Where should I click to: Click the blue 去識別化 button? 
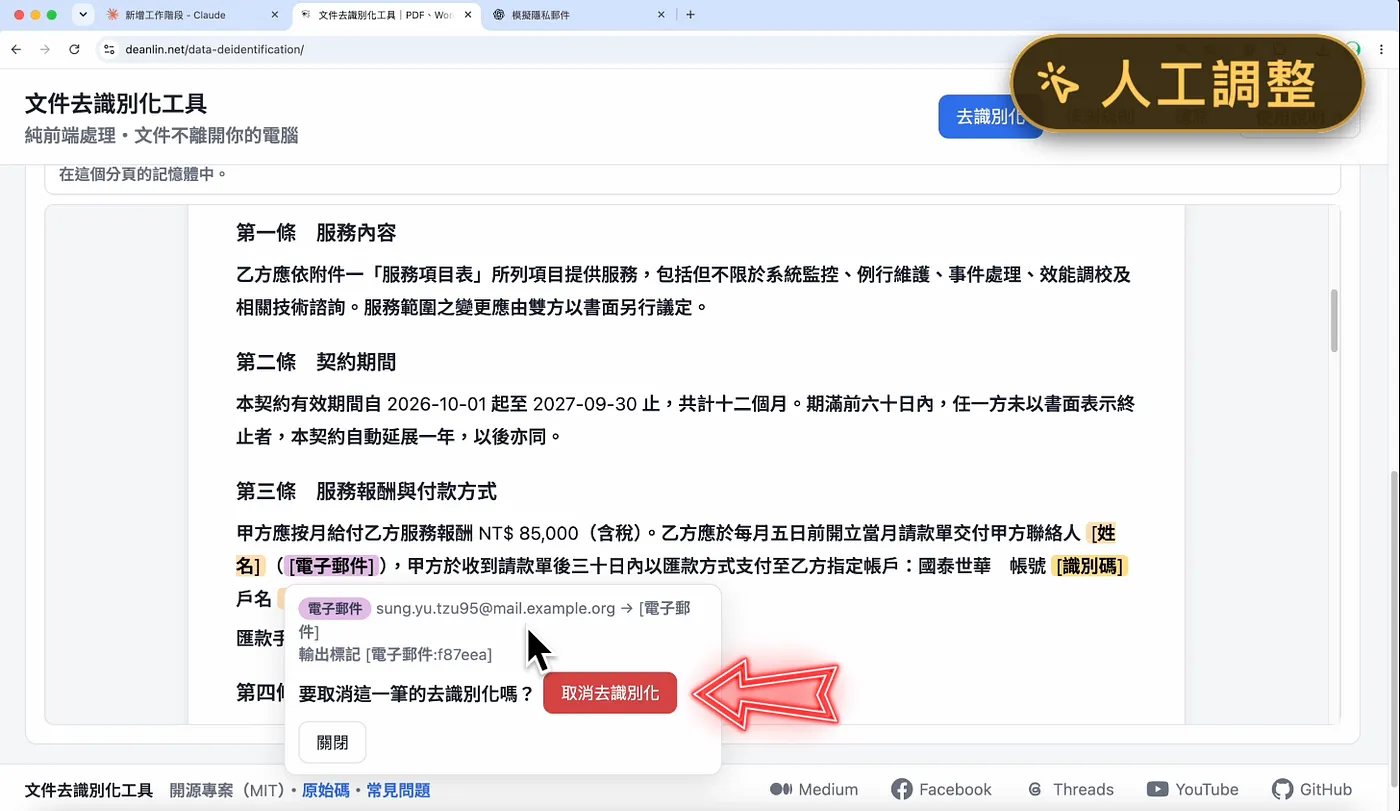coord(990,117)
